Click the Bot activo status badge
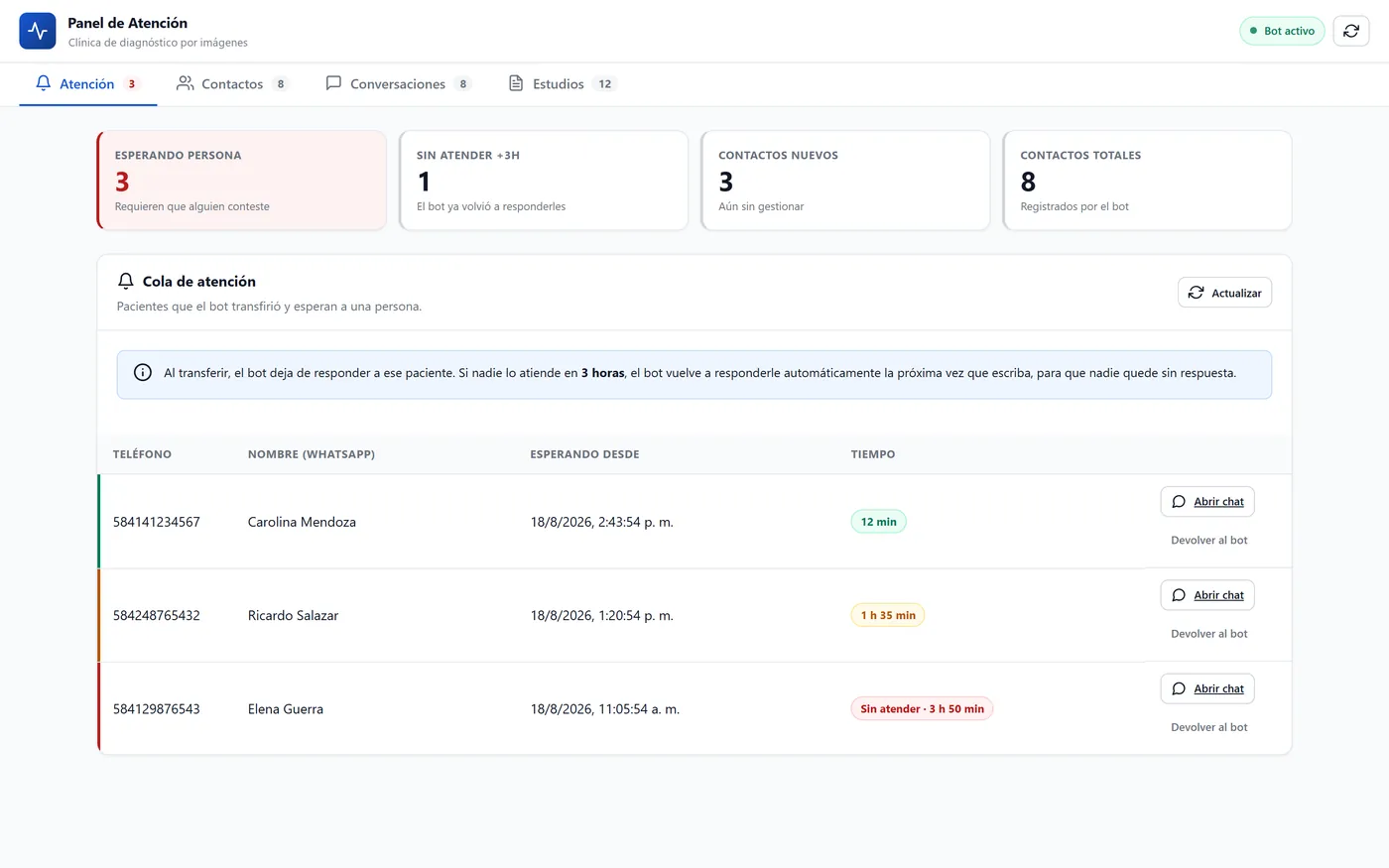The height and width of the screenshot is (868, 1389). click(x=1282, y=31)
